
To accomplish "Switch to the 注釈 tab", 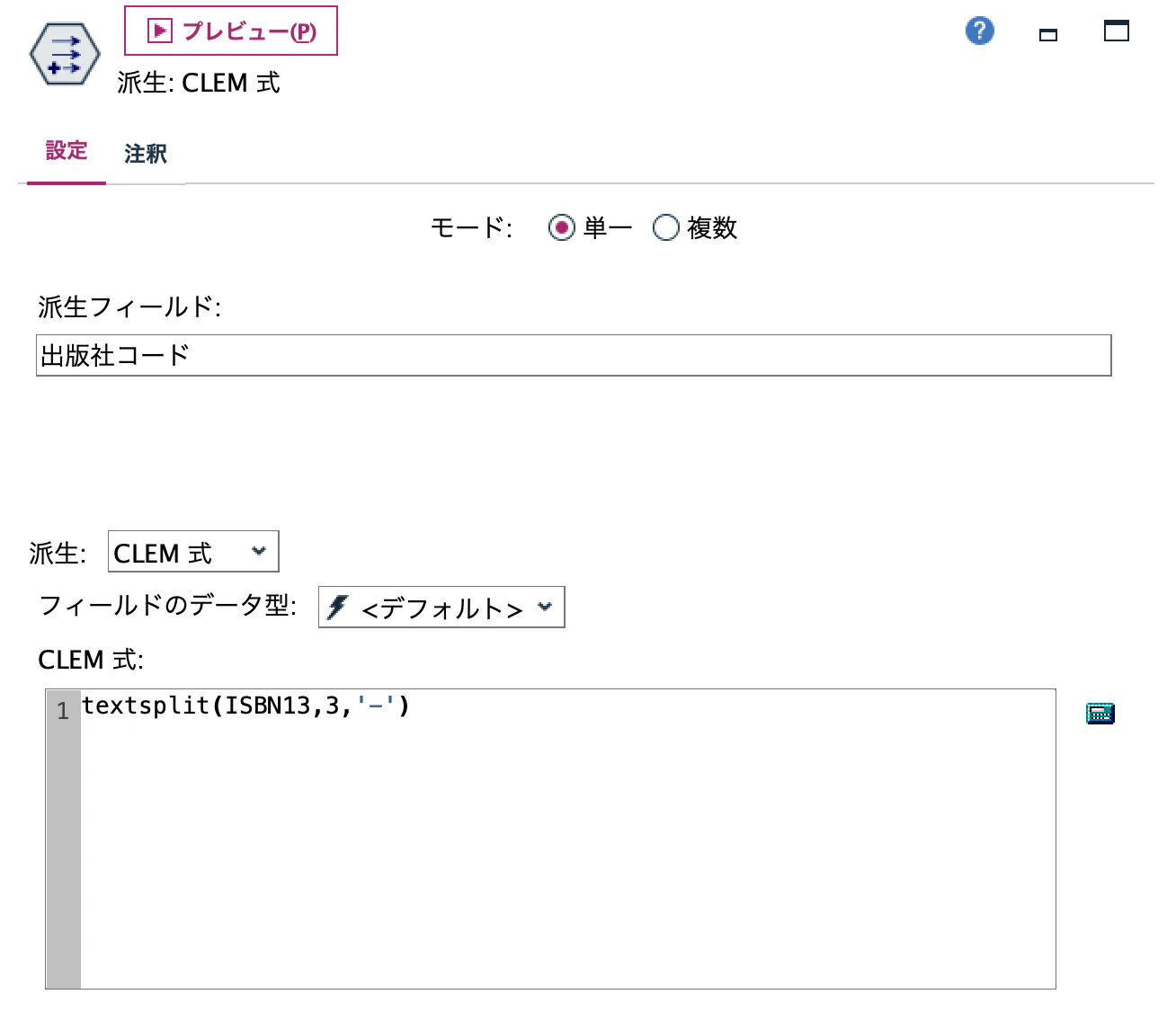I will point(146,154).
